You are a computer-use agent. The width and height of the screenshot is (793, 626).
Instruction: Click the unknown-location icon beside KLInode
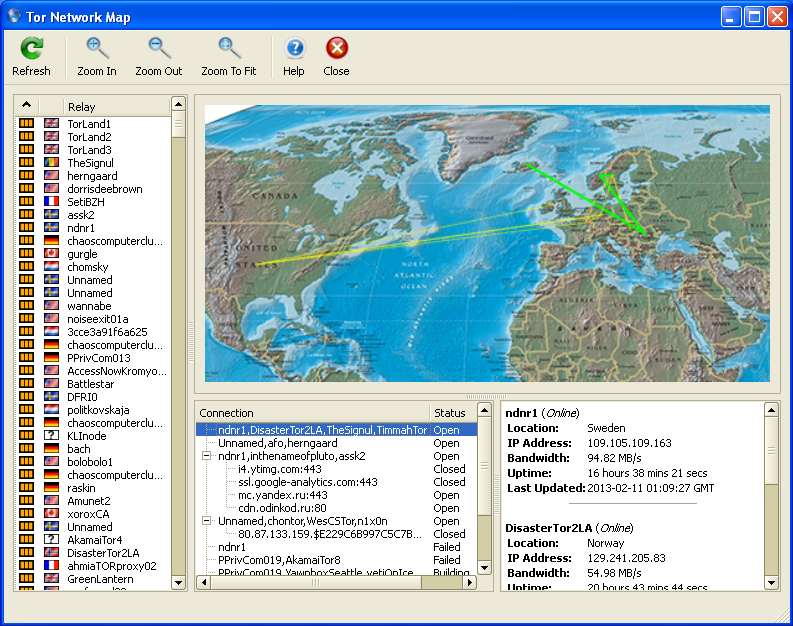51,435
